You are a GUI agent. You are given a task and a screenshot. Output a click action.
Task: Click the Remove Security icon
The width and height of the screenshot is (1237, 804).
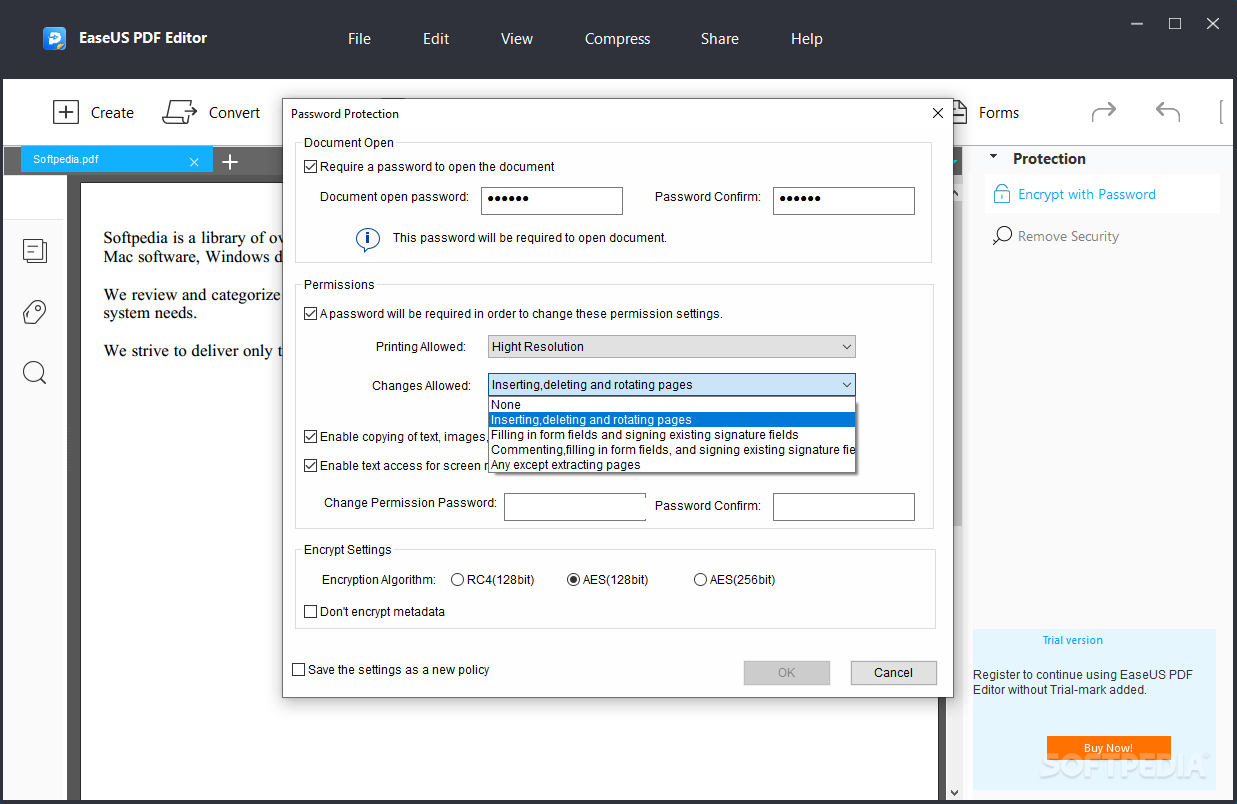point(1001,236)
